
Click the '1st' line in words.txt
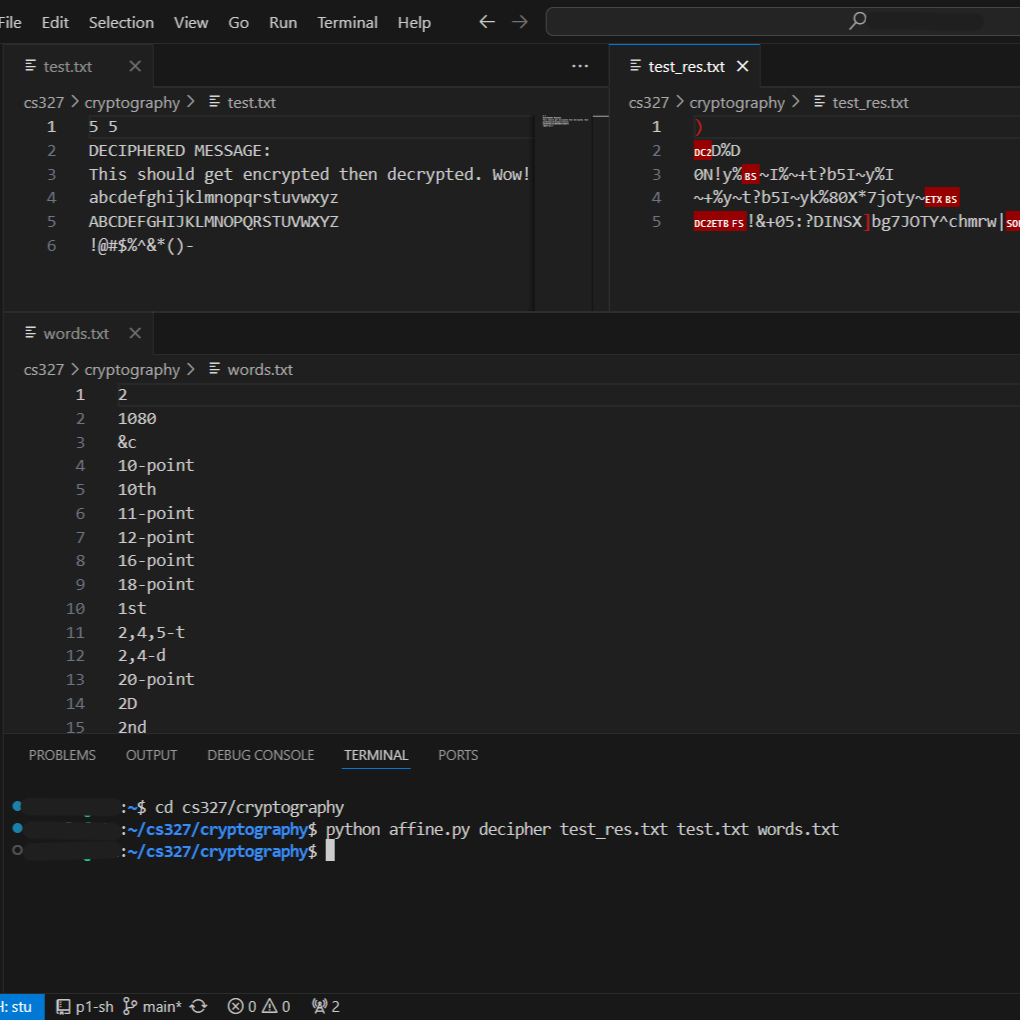tap(132, 608)
